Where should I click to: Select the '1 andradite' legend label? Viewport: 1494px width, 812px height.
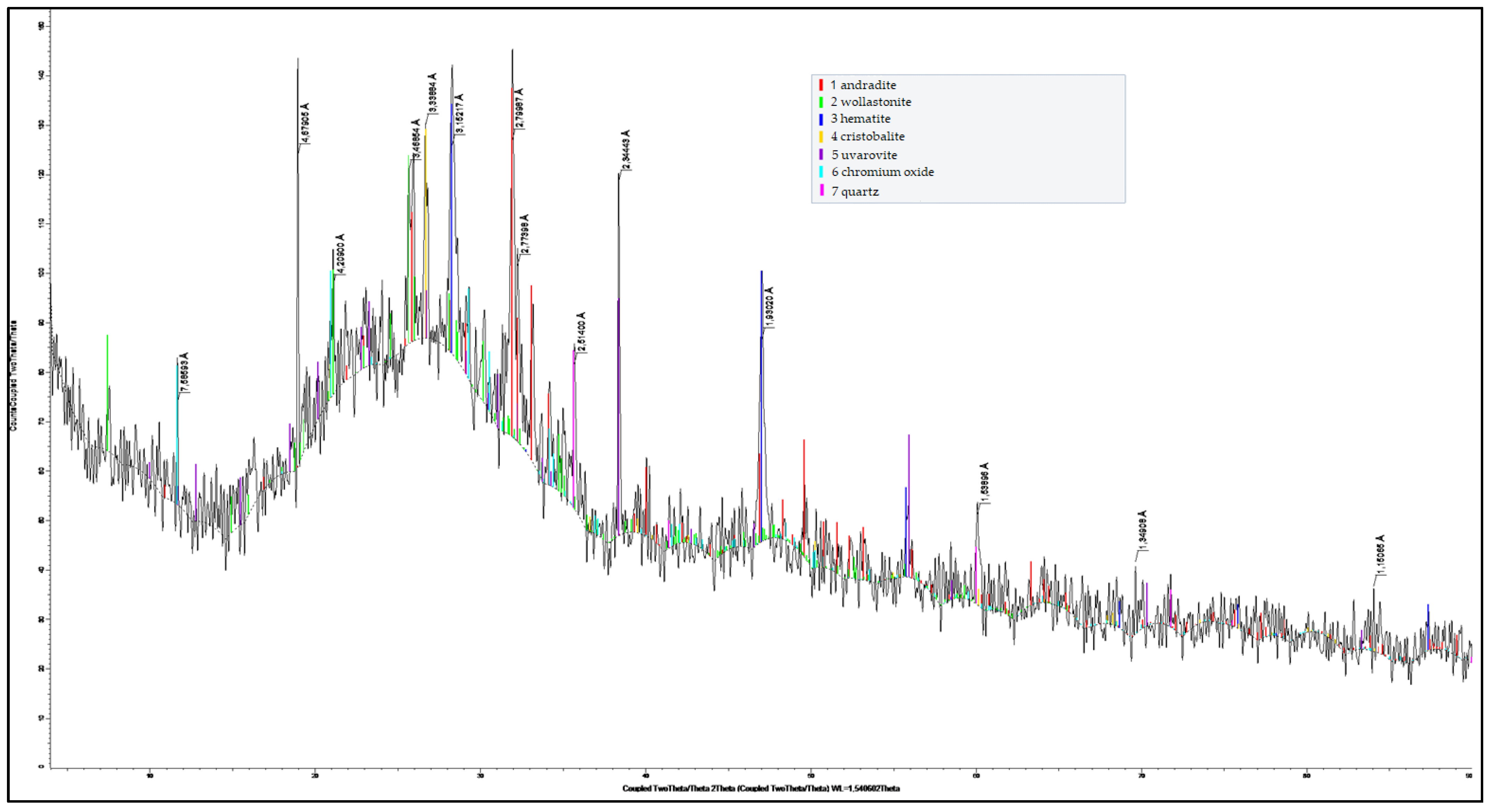click(863, 85)
